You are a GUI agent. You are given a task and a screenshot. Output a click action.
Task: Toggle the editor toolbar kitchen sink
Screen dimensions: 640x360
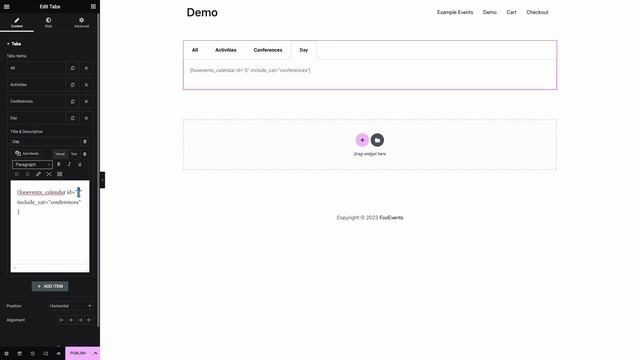coord(60,174)
